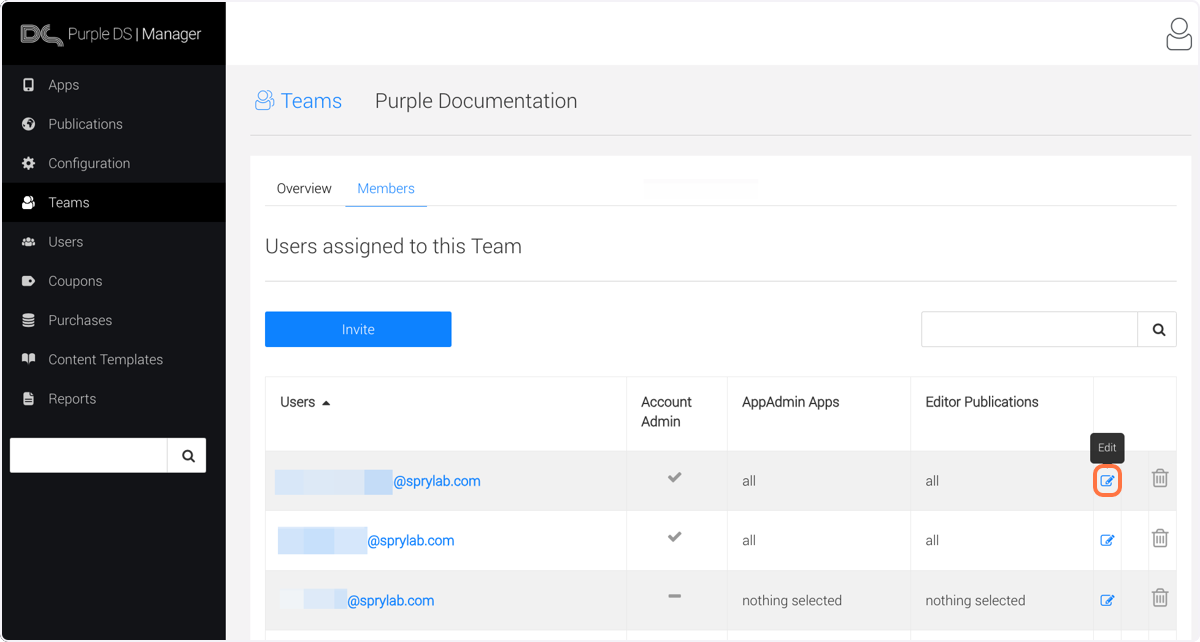Viewport: 1200px width, 642px height.
Task: Click the Purchases database icon
Action: (x=28, y=320)
